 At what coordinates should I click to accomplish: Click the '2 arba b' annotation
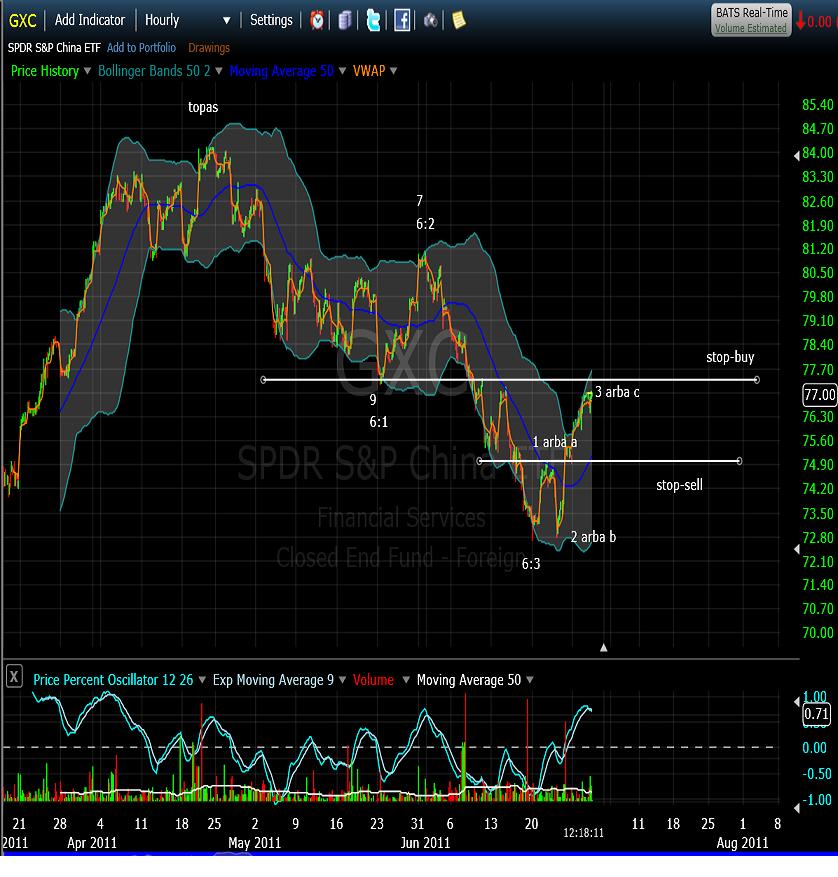click(x=594, y=537)
